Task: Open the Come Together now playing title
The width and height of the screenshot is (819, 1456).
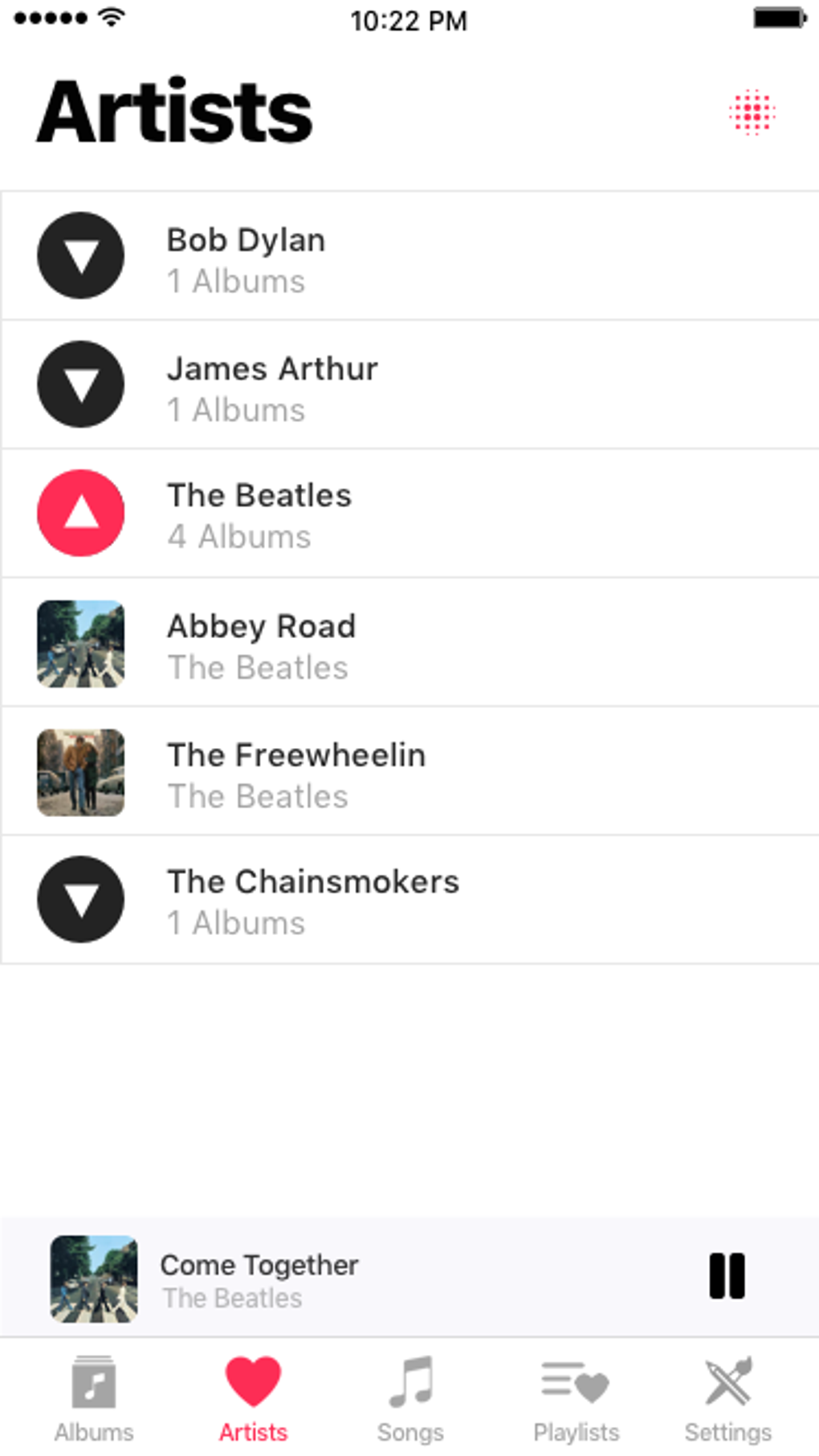Action: [x=259, y=1265]
